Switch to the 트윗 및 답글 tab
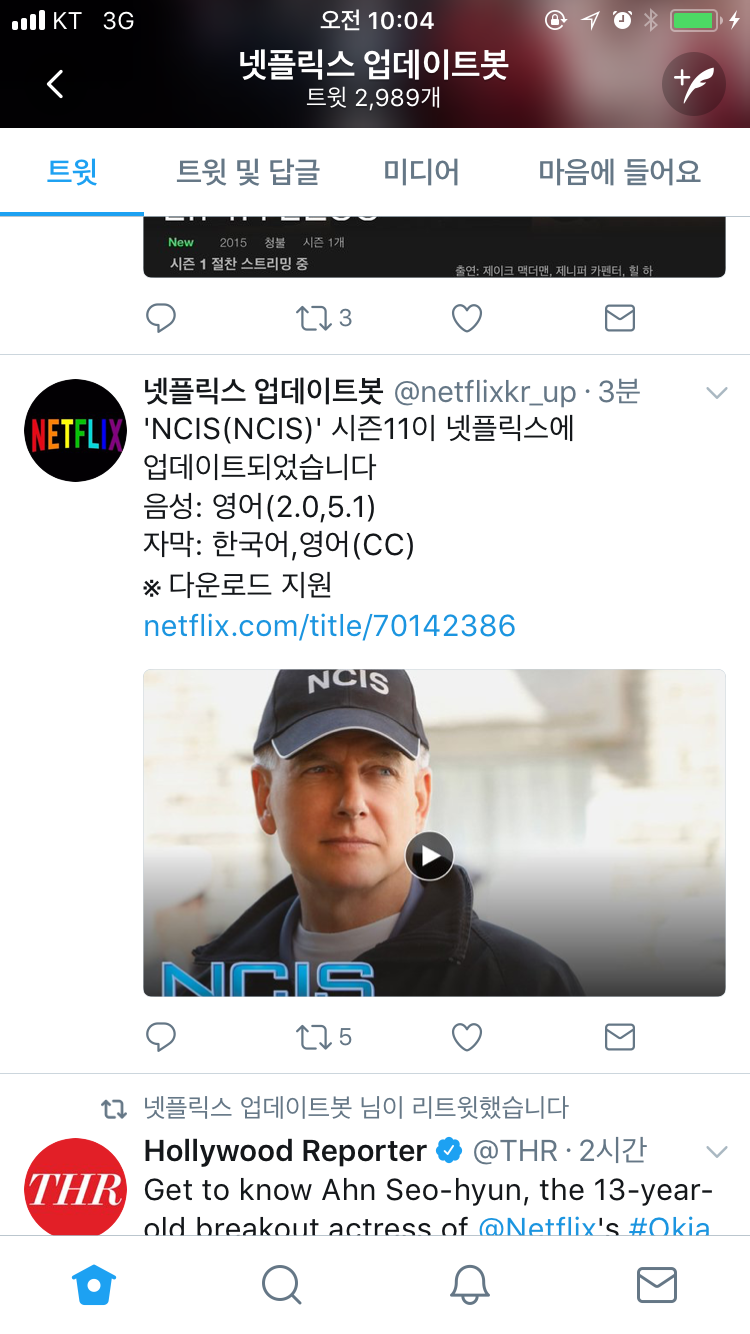This screenshot has height=1334, width=750. (x=248, y=172)
